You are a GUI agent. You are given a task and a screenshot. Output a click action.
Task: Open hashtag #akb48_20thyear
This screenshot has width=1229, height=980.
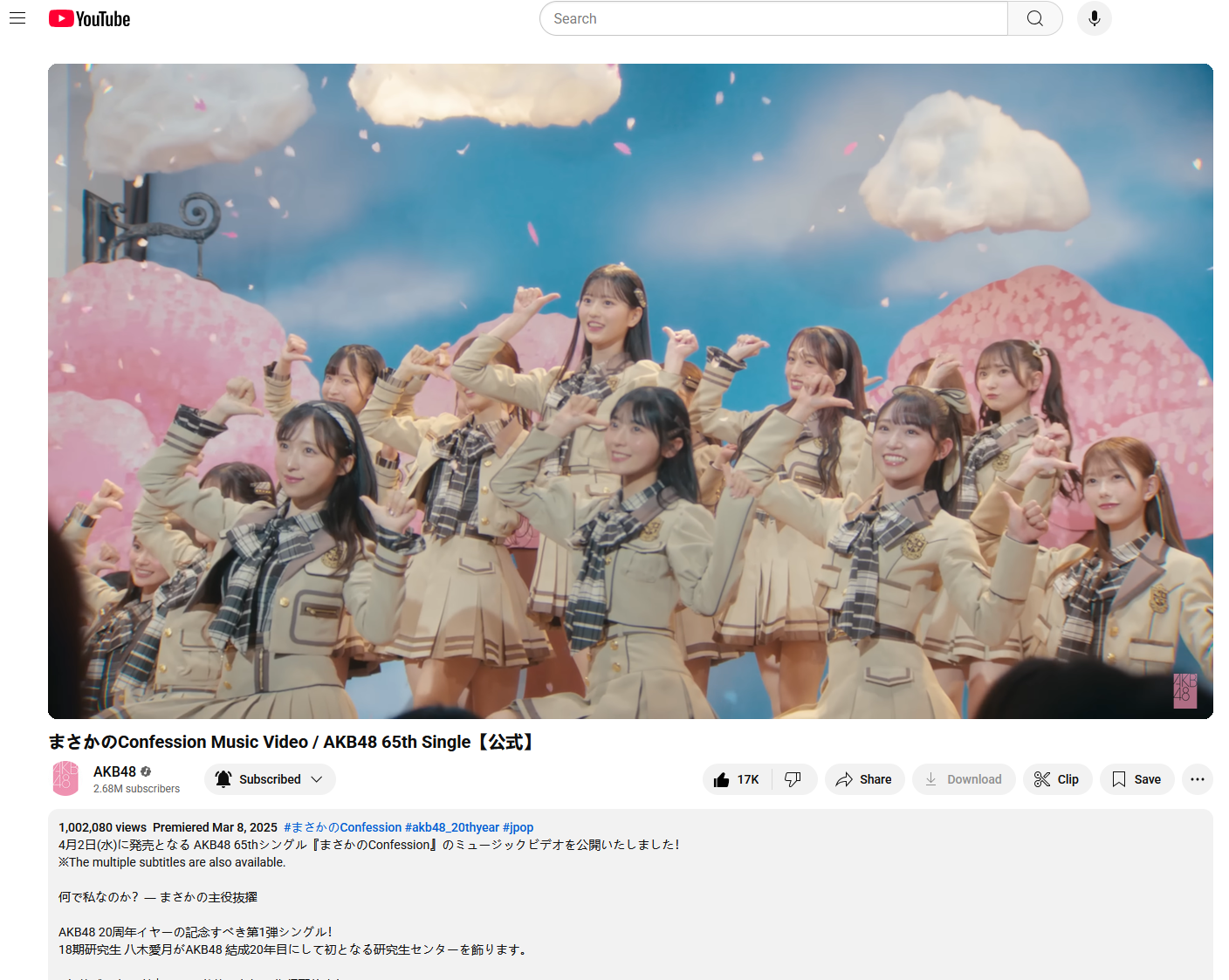coord(452,827)
